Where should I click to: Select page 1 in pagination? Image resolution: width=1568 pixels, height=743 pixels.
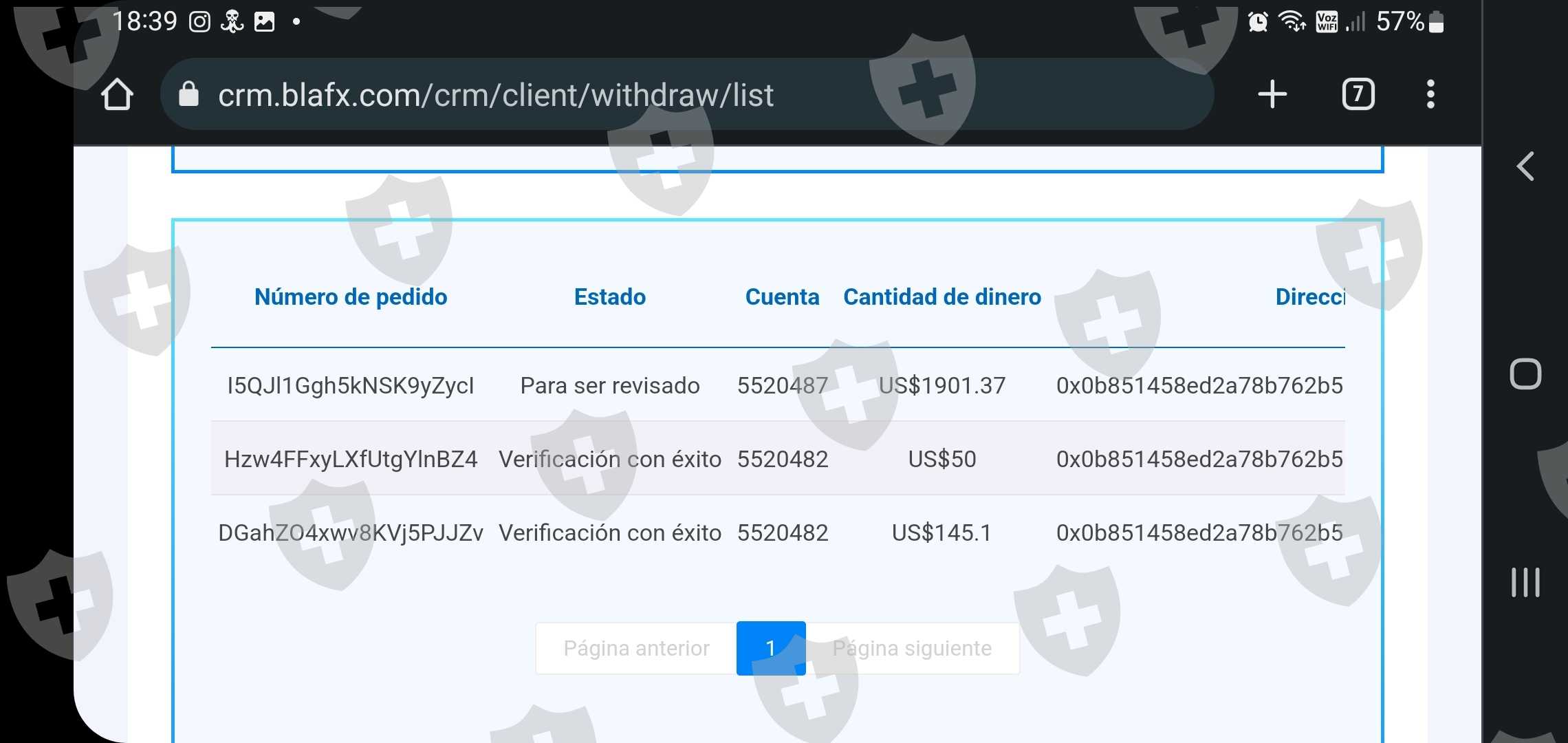(770, 648)
